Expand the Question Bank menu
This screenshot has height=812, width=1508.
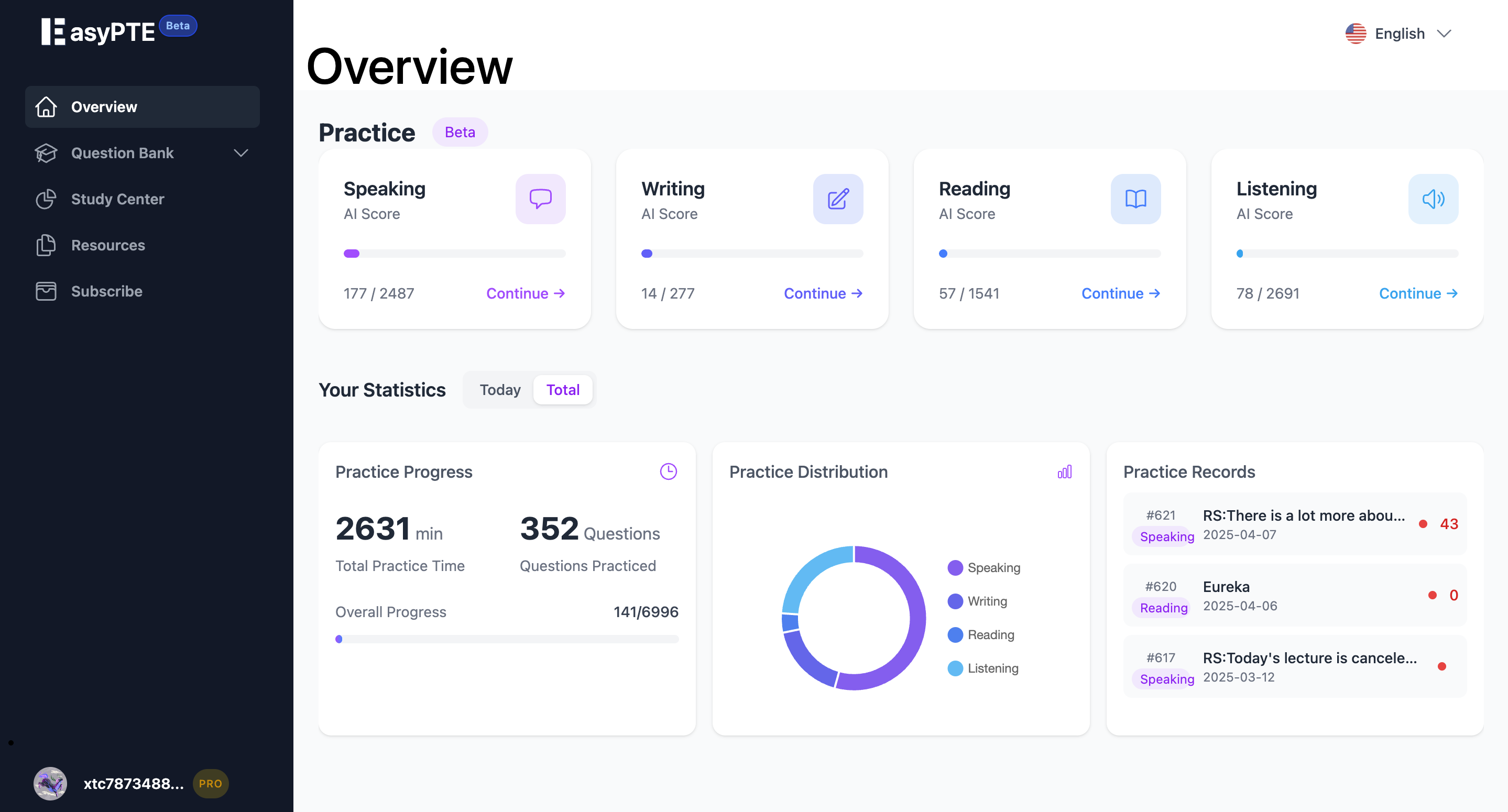click(x=123, y=153)
